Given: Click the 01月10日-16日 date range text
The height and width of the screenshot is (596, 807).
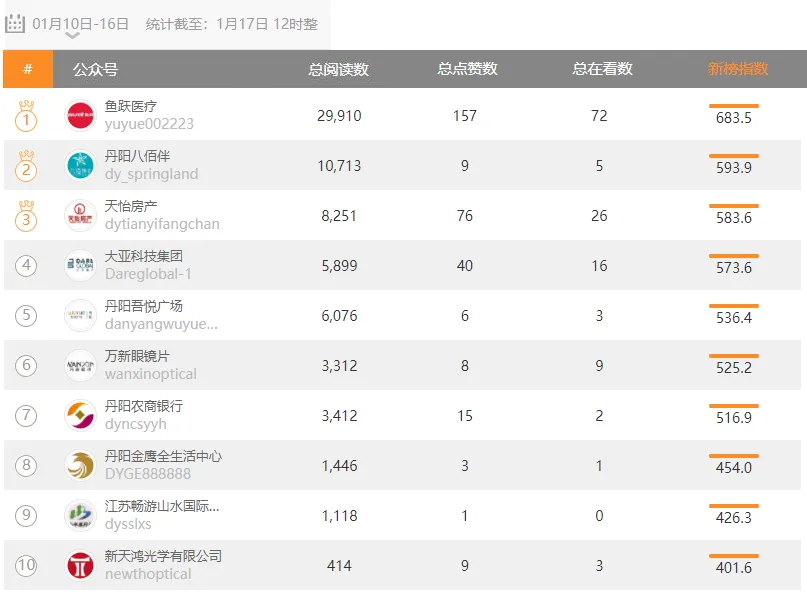Looking at the screenshot, I should pos(80,24).
